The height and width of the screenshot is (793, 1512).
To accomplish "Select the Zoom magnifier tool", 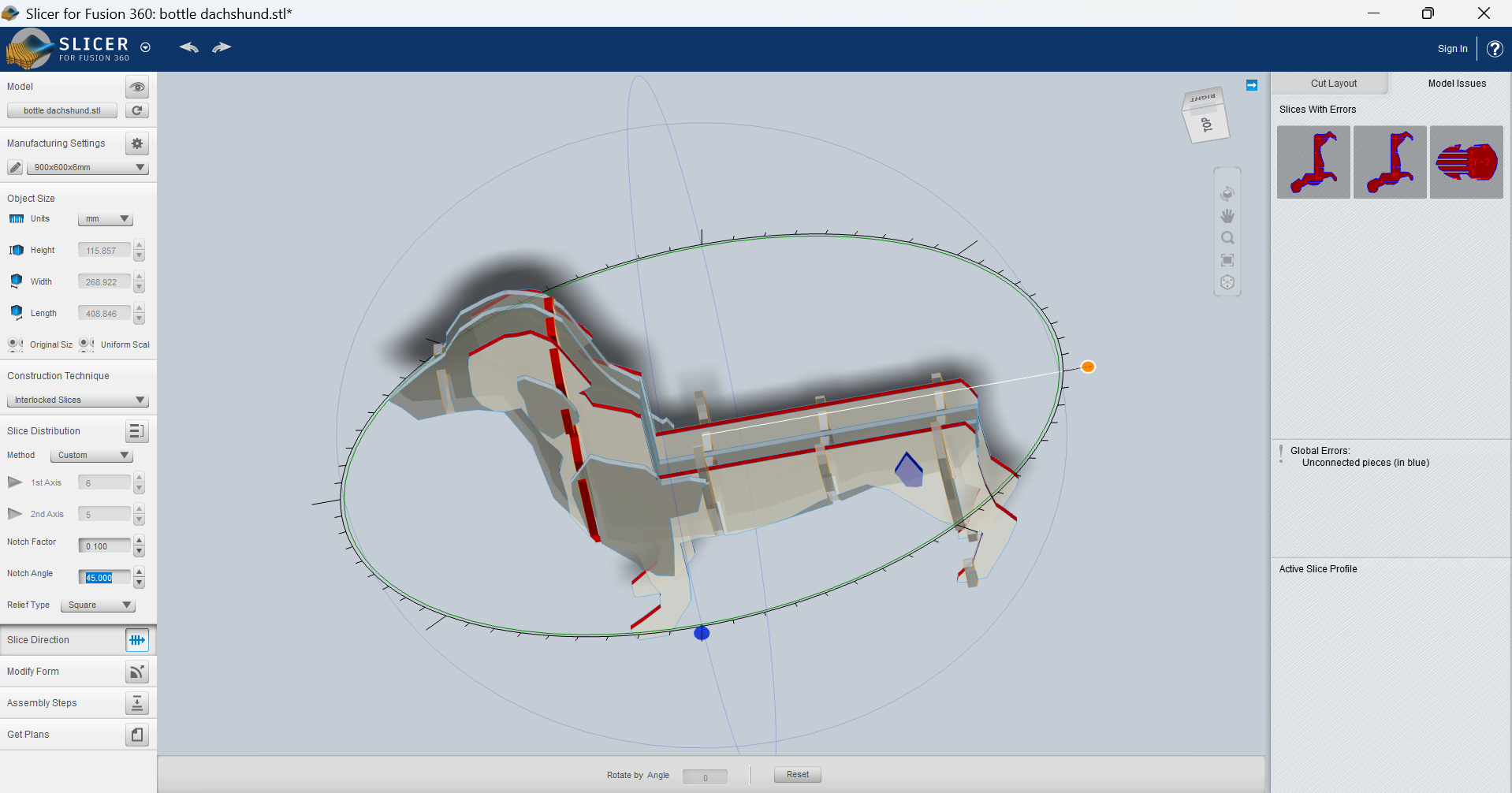I will [x=1227, y=238].
